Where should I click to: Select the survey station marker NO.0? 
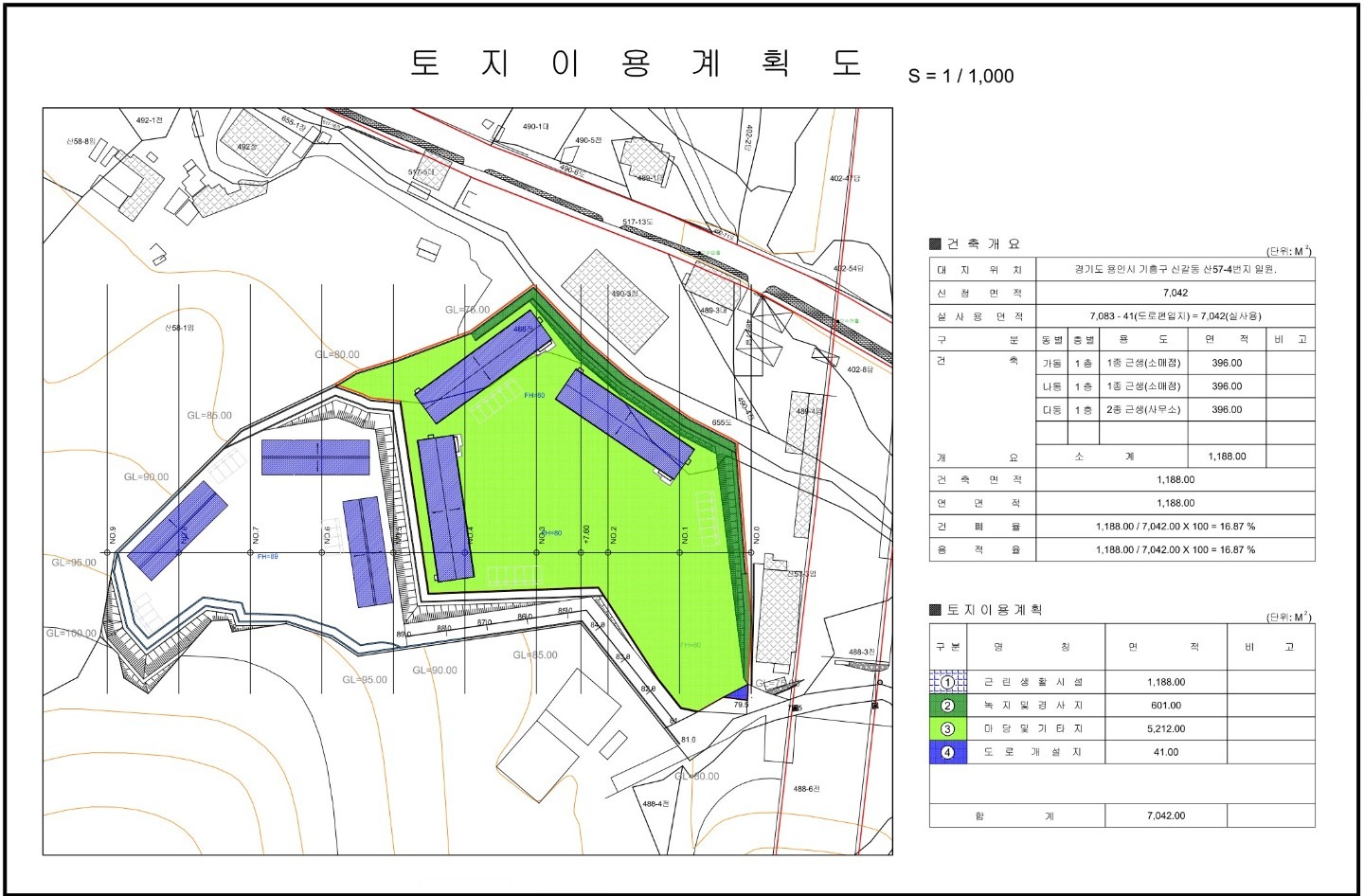coord(756,536)
